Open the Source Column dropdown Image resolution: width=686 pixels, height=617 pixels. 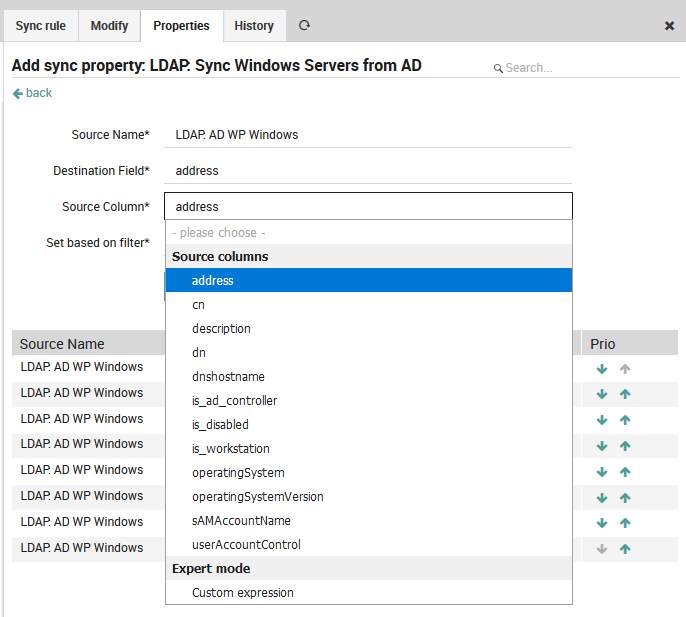[x=368, y=206]
